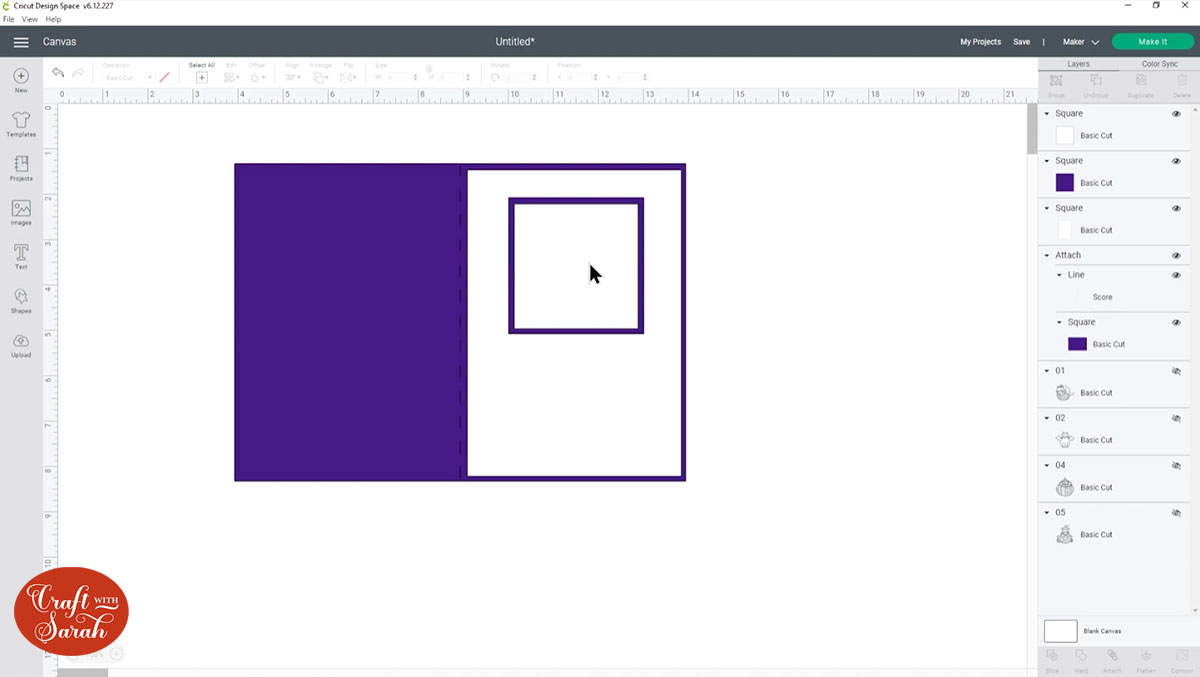The width and height of the screenshot is (1200, 677).
Task: Hide the Attach group layer
Action: [x=1176, y=255]
